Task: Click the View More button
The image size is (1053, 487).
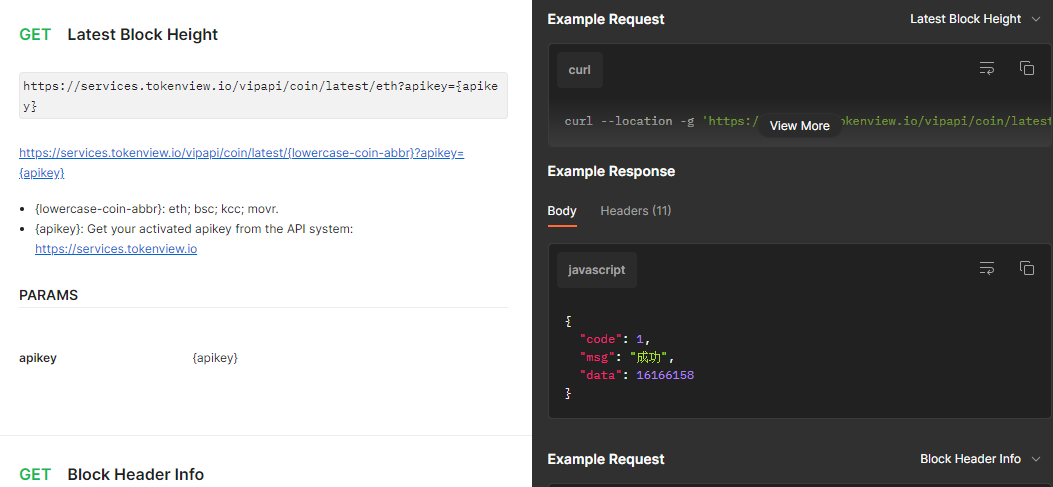Action: point(799,126)
